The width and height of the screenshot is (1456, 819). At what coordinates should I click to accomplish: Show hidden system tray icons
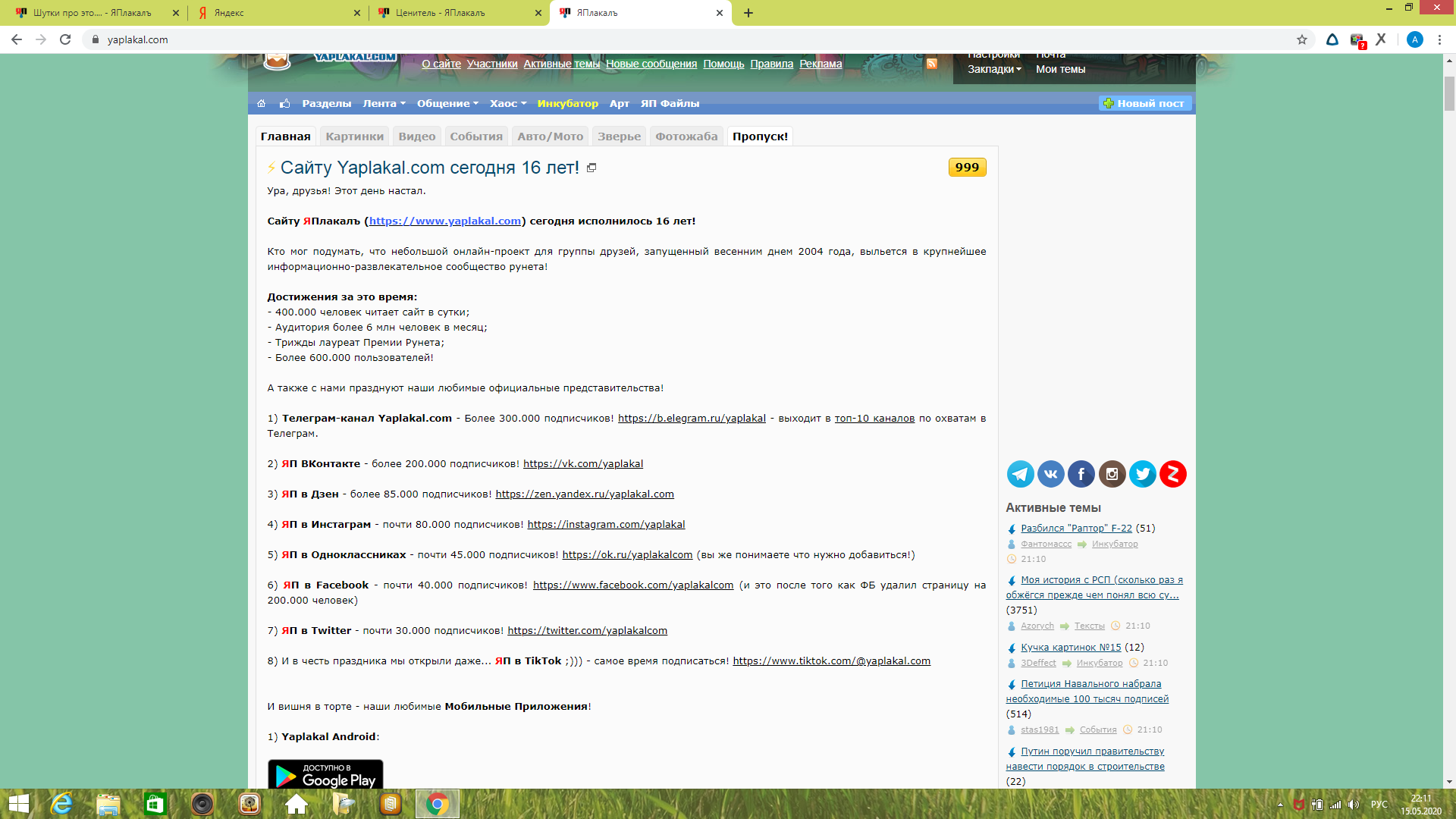pyautogui.click(x=1280, y=805)
